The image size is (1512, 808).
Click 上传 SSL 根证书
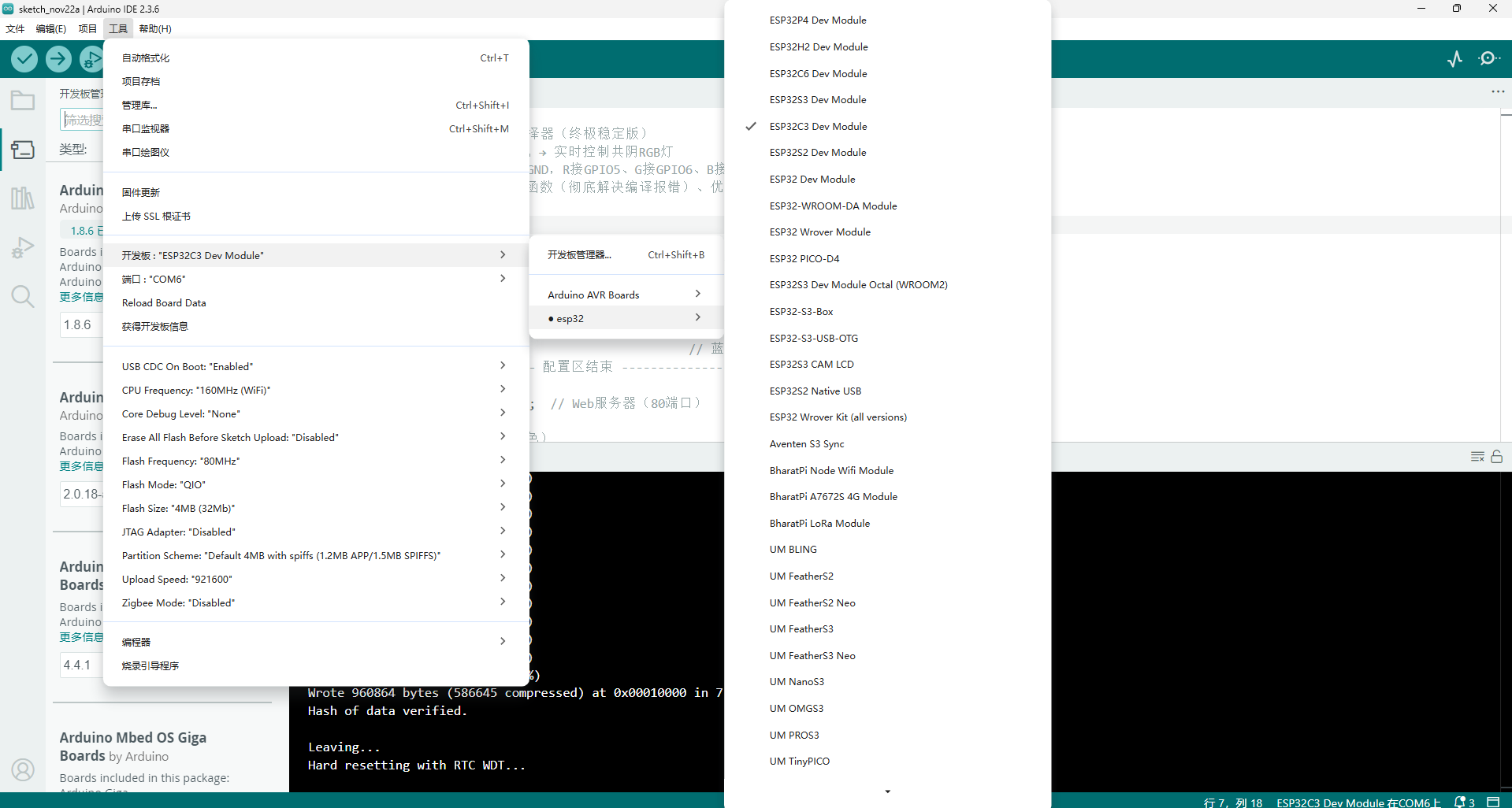[316, 216]
